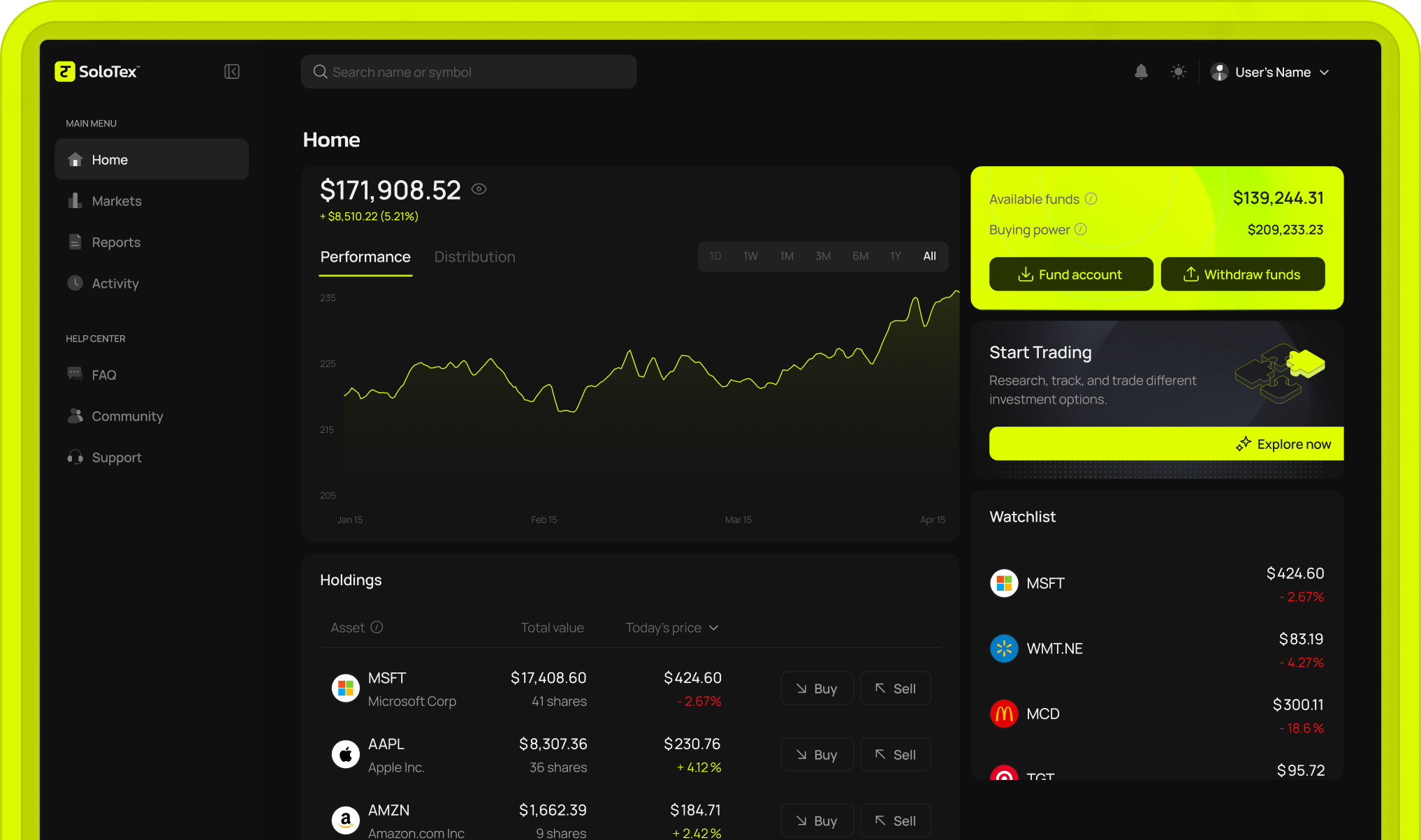Open Microsoft logo in Watchlist
Viewport: 1421px width, 840px height.
point(1004,583)
